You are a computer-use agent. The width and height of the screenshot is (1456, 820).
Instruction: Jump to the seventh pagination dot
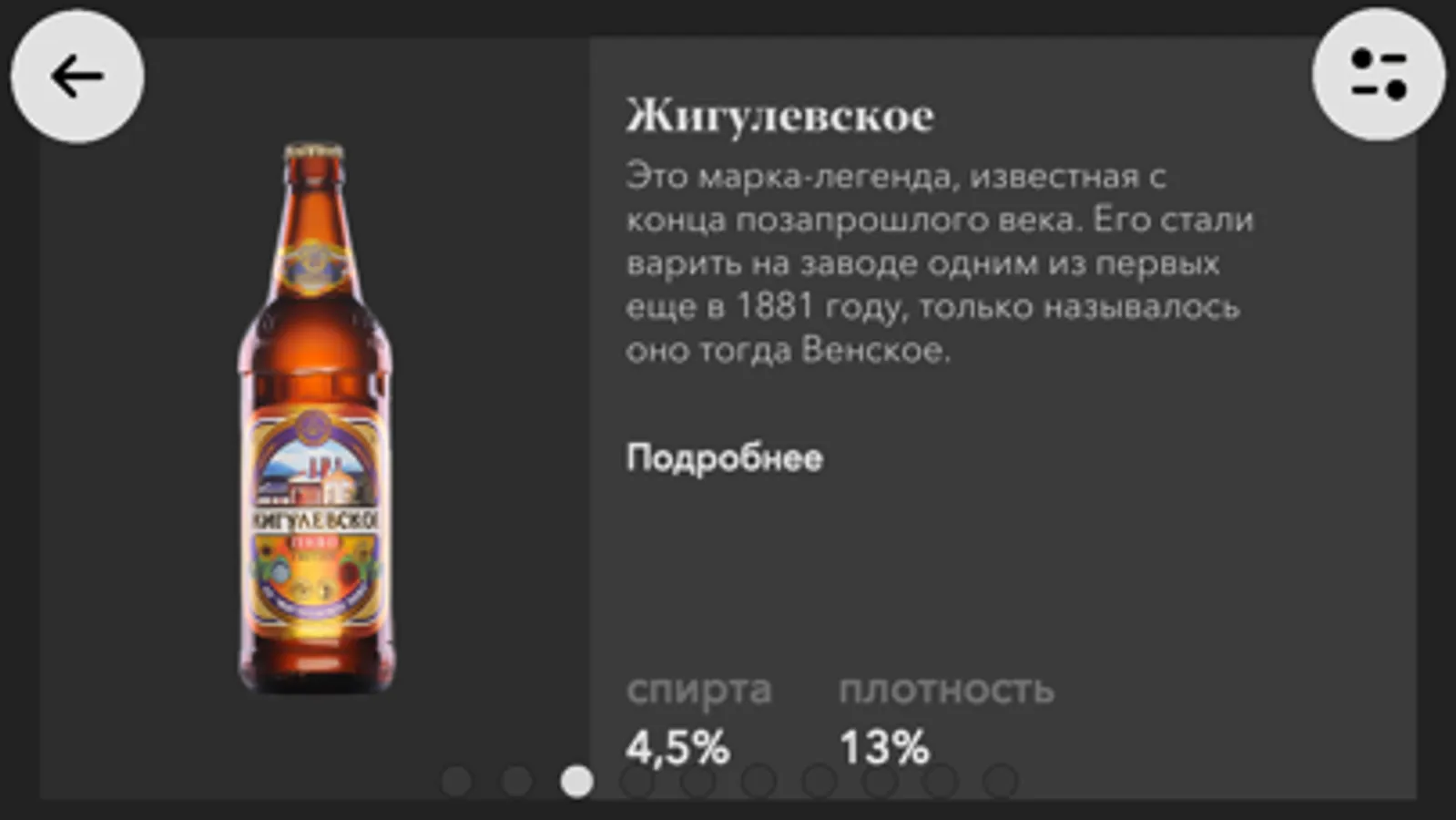point(819,781)
